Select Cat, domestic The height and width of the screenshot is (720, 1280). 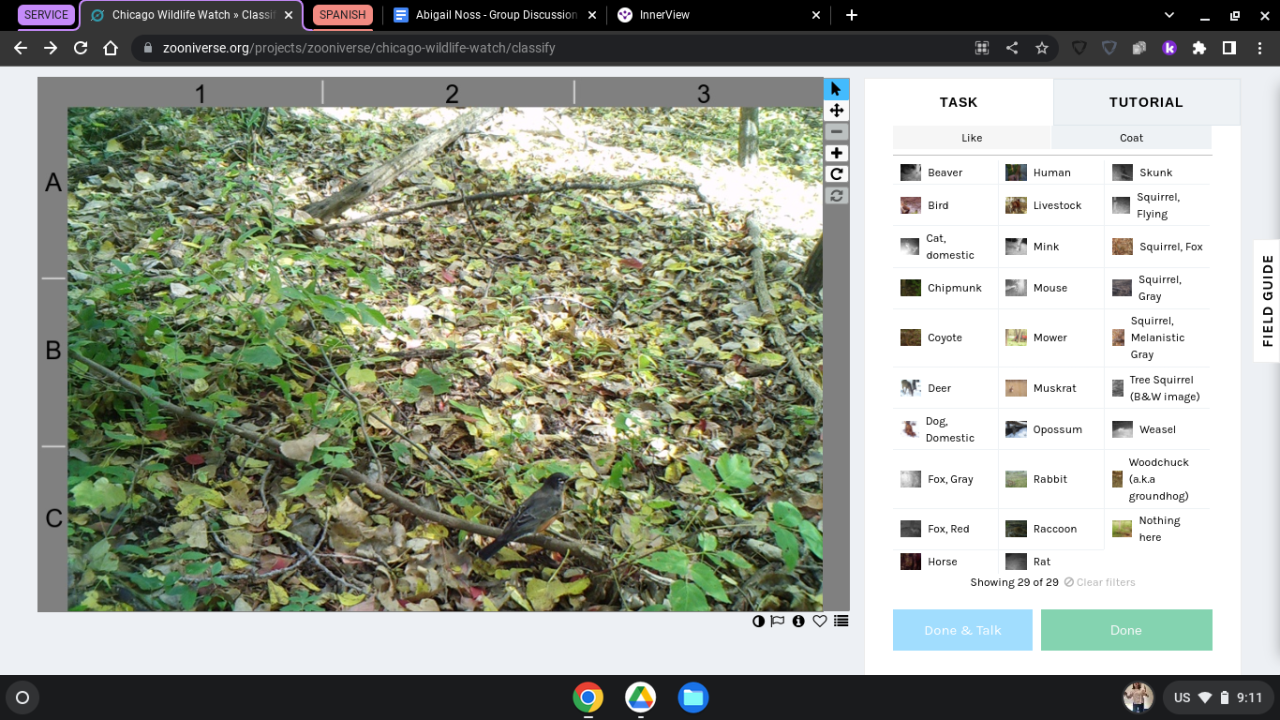point(946,246)
